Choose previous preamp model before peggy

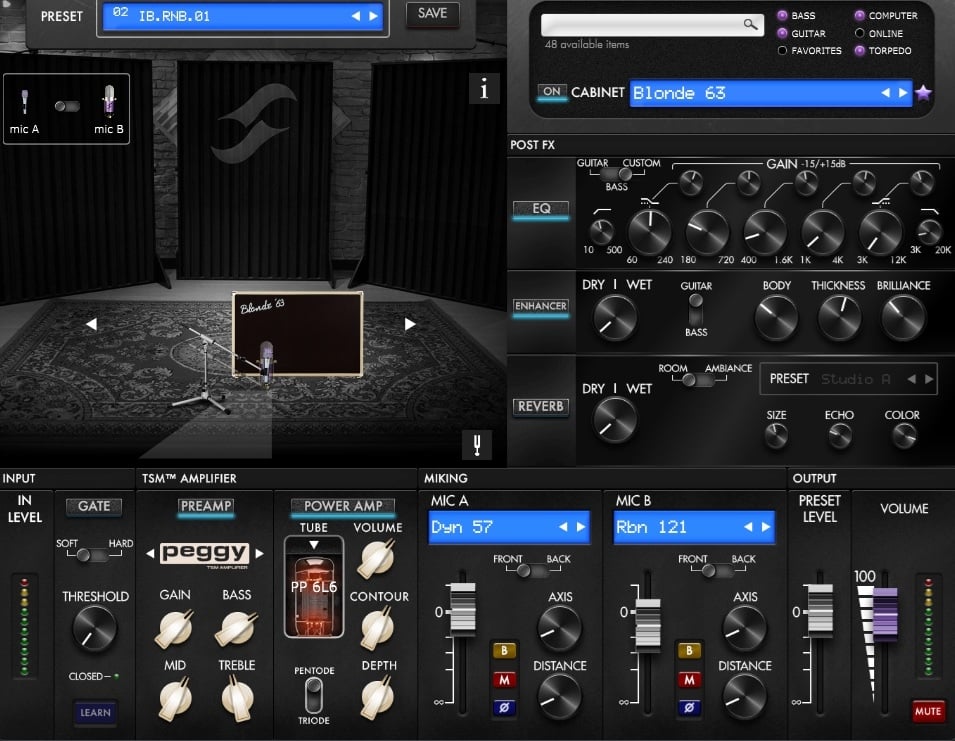click(x=150, y=553)
